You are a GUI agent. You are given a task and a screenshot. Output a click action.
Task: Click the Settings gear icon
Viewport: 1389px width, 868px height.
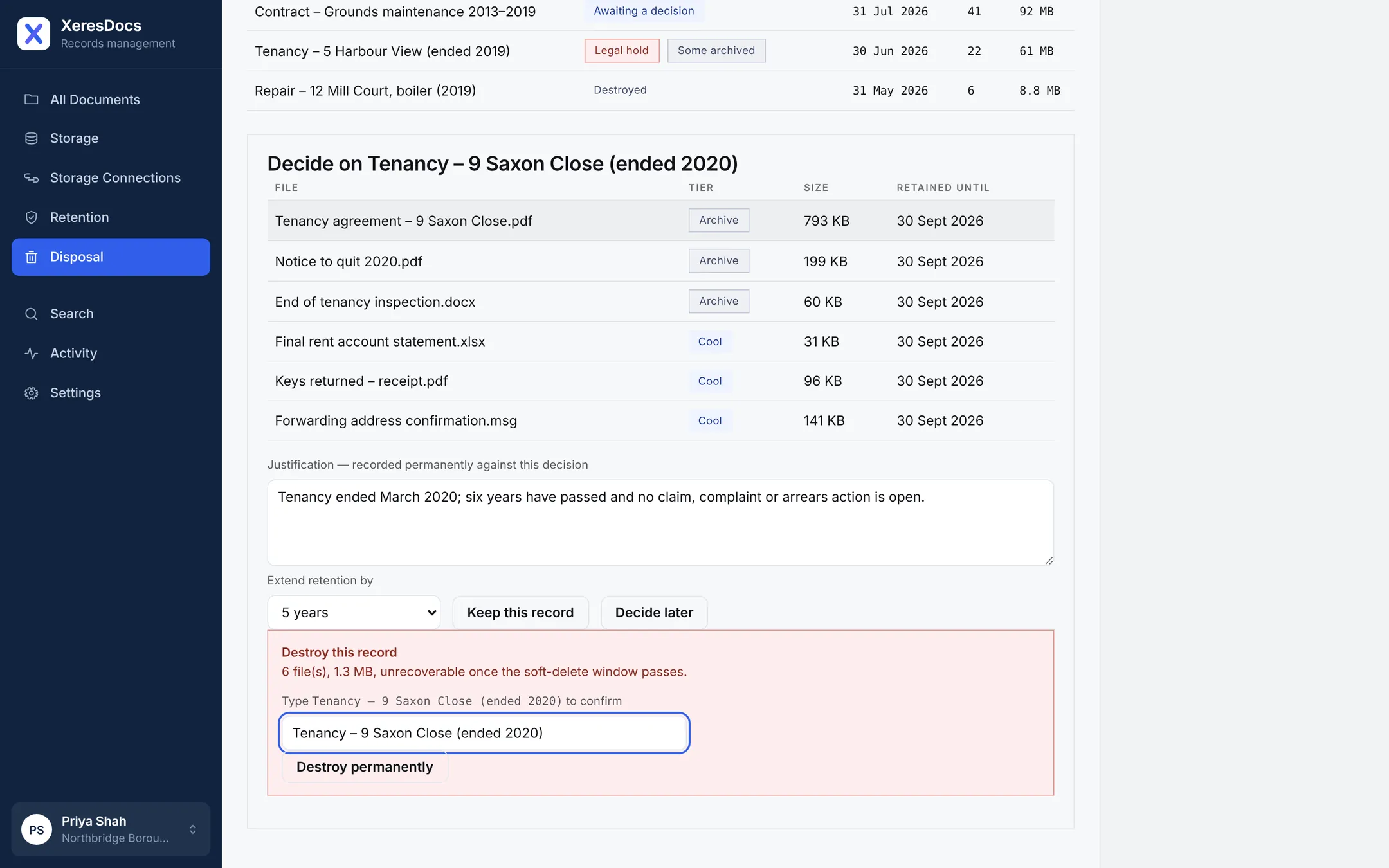pyautogui.click(x=31, y=393)
